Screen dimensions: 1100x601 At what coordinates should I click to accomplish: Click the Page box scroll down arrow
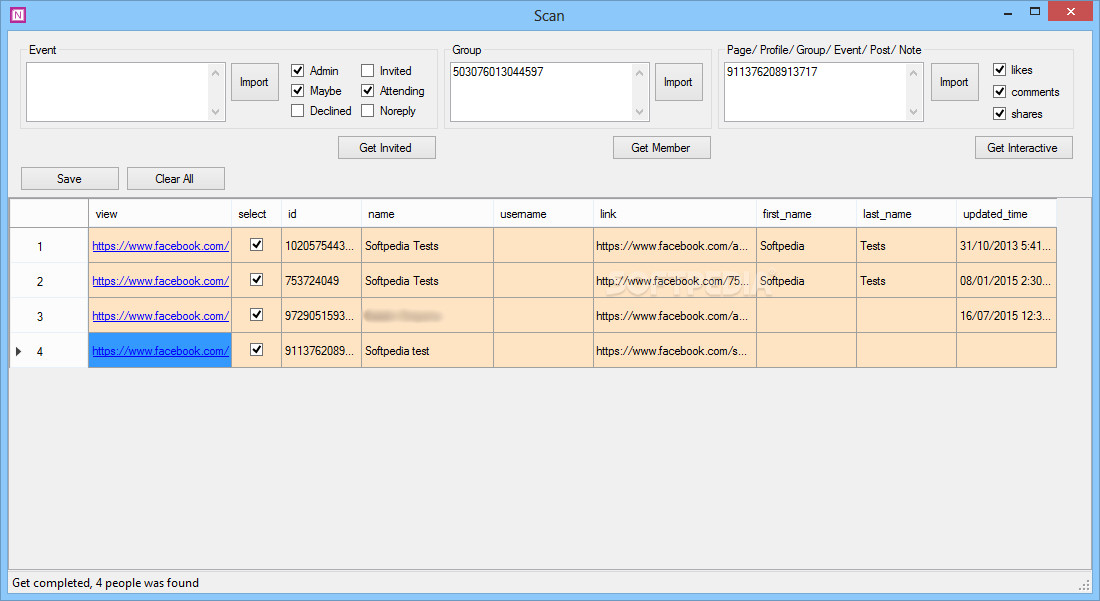click(x=913, y=112)
